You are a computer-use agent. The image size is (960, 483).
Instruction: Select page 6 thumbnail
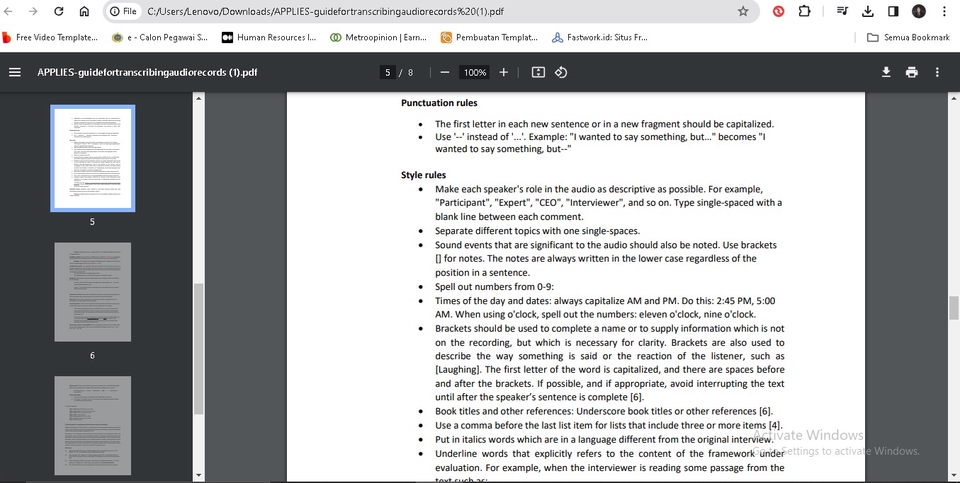coord(92,292)
